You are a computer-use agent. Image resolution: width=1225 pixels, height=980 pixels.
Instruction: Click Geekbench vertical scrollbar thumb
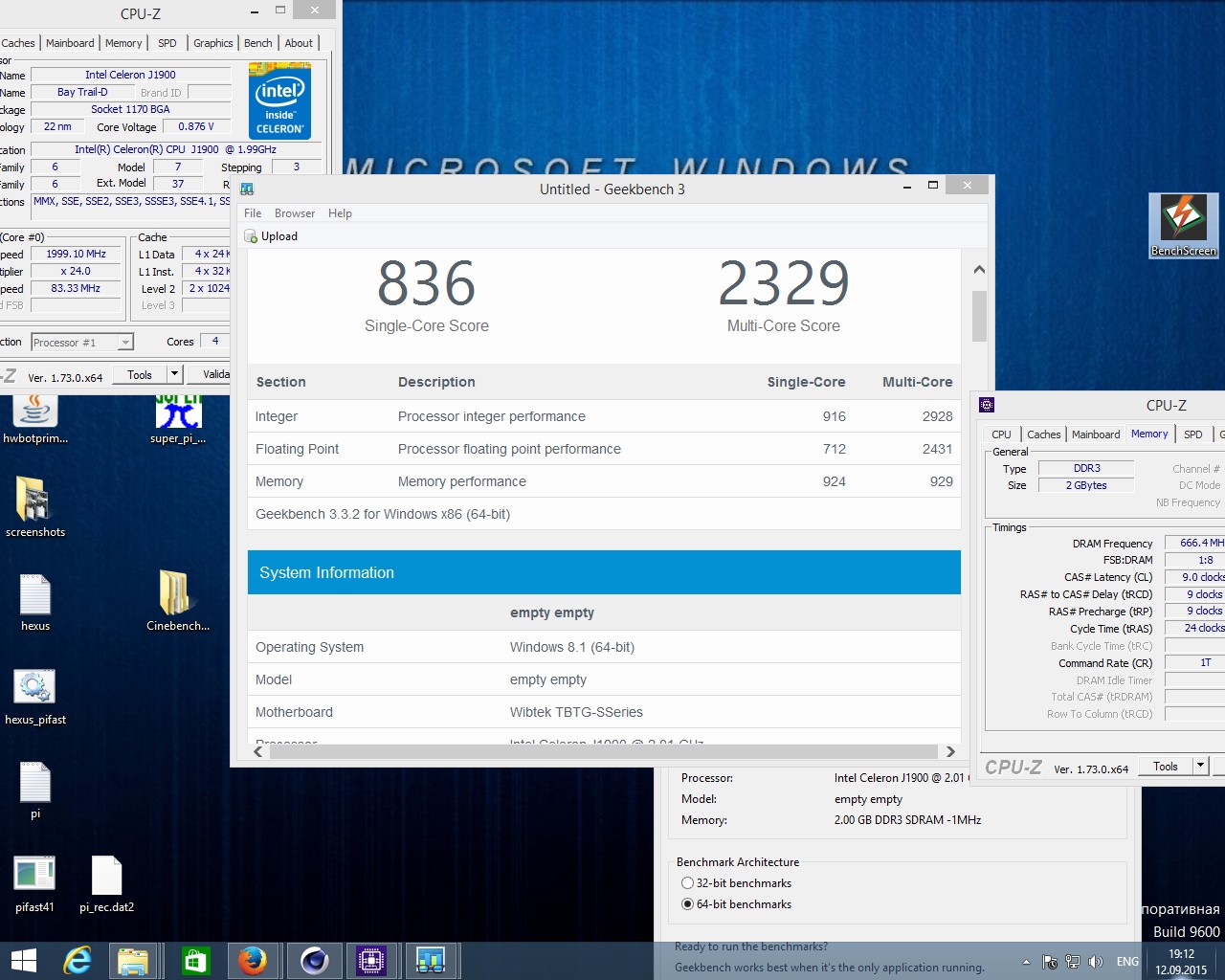coord(979,316)
